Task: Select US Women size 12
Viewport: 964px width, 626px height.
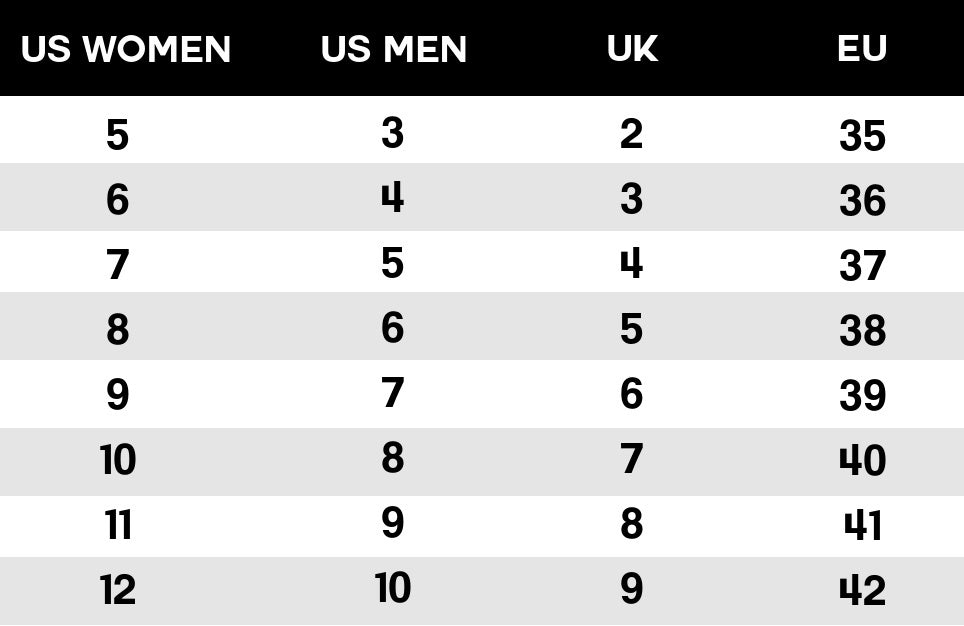Action: tap(118, 590)
